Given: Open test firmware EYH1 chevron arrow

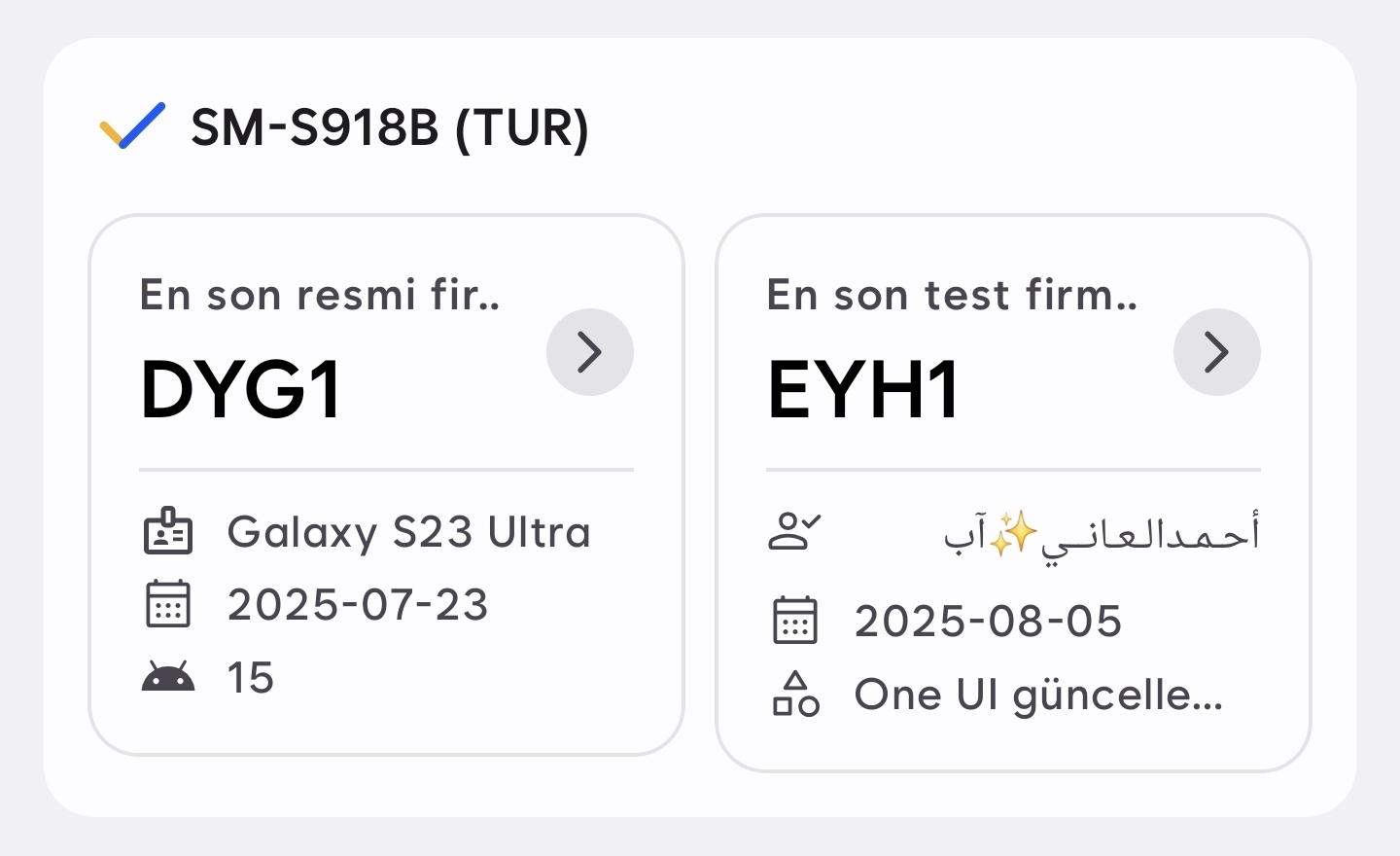Looking at the screenshot, I should pos(1217,352).
